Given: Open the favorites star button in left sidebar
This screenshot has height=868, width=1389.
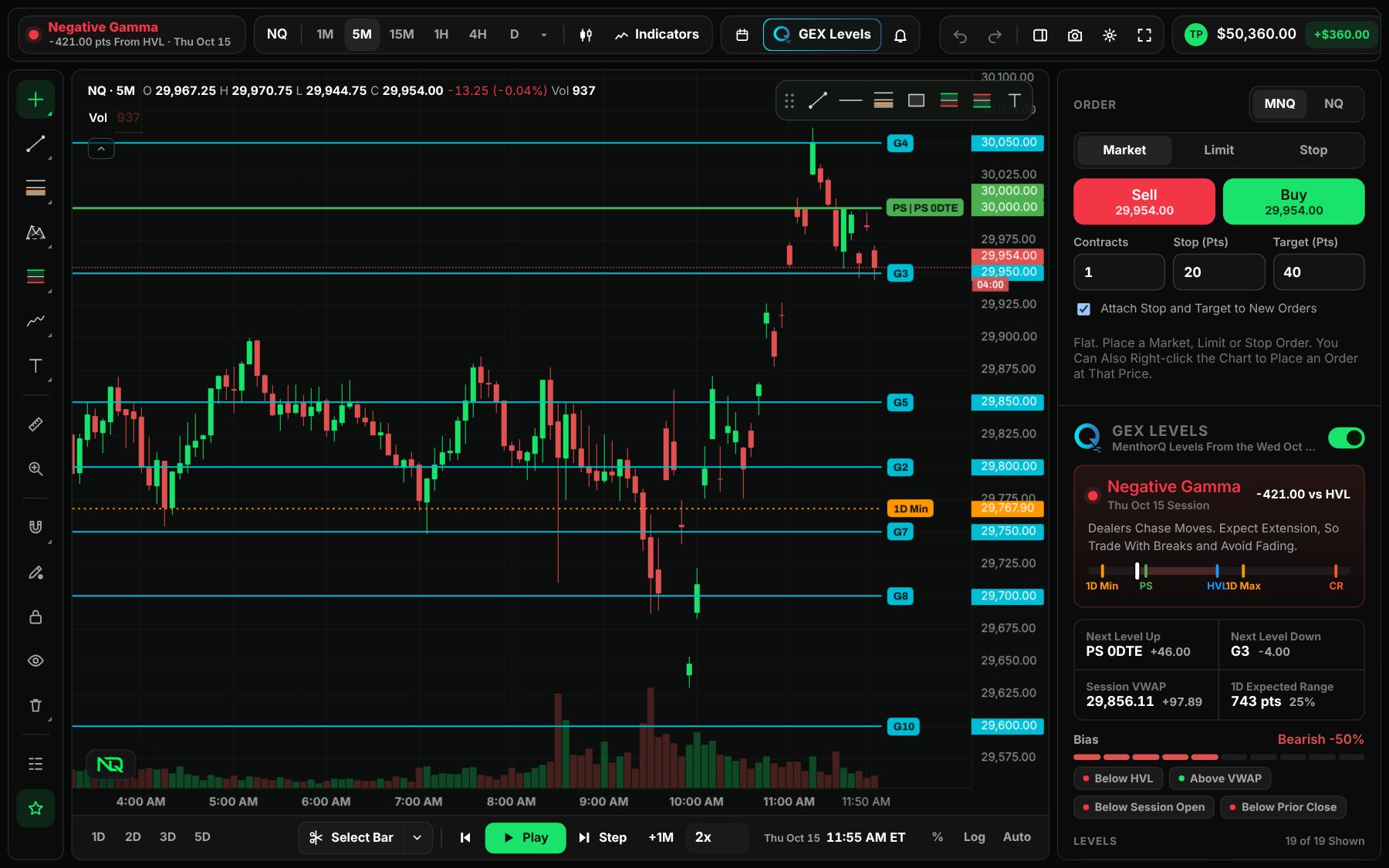Looking at the screenshot, I should point(35,809).
